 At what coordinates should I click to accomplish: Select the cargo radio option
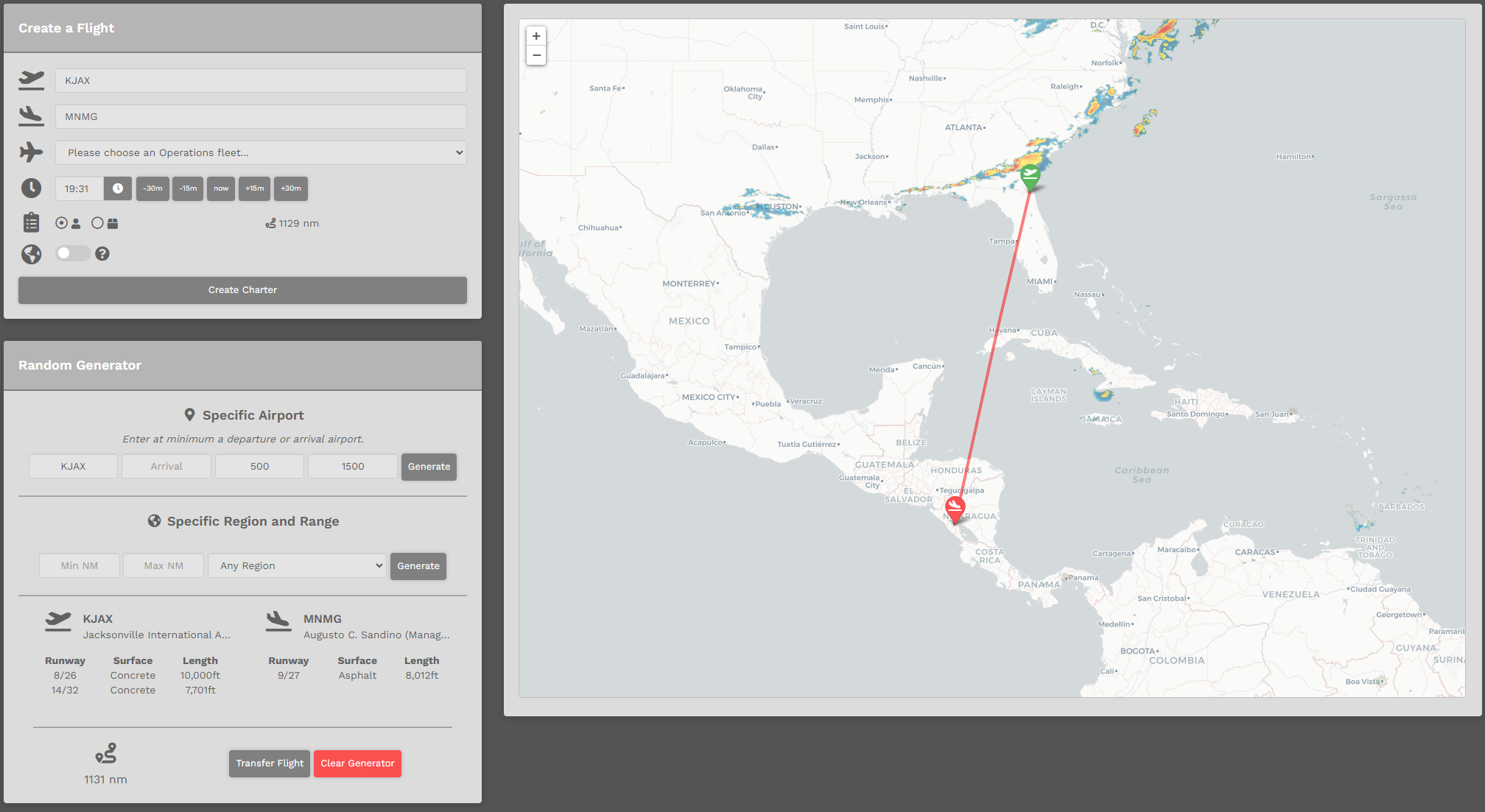click(97, 223)
